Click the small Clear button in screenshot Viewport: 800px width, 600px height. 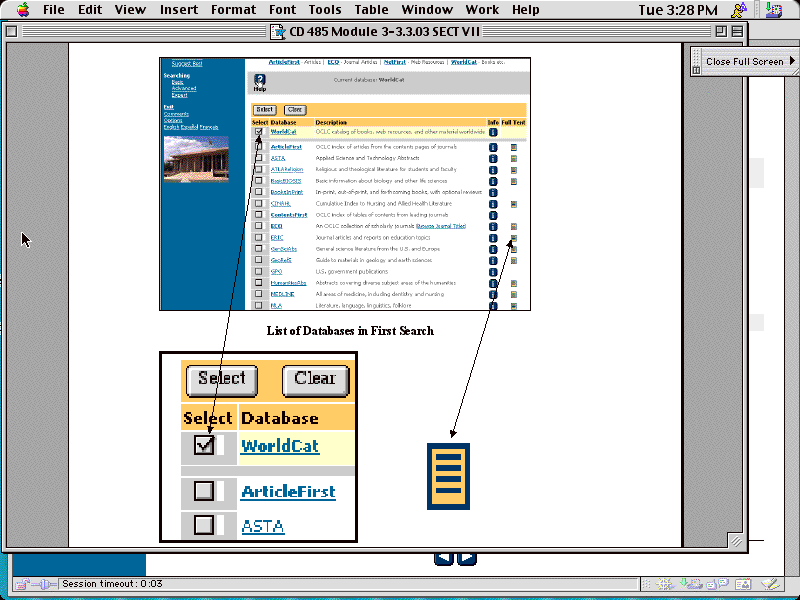click(x=294, y=110)
